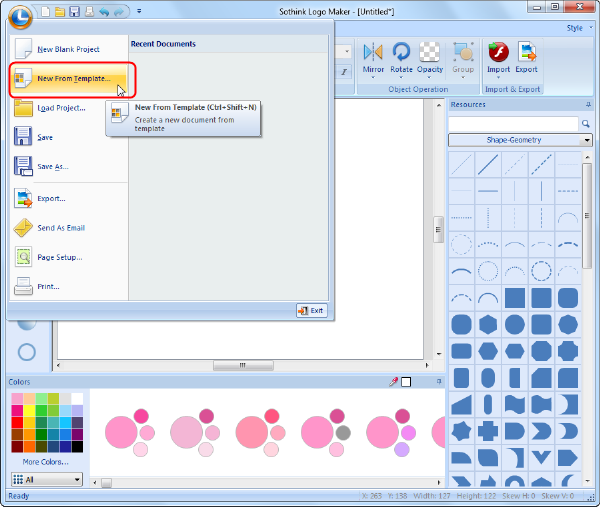
Task: Click the white current color box beside eyedropper
Action: [406, 382]
